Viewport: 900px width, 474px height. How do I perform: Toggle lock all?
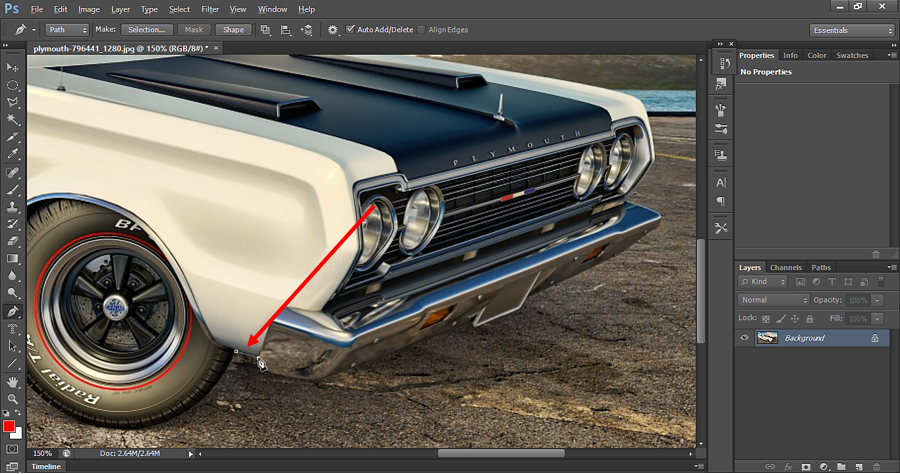pos(809,318)
